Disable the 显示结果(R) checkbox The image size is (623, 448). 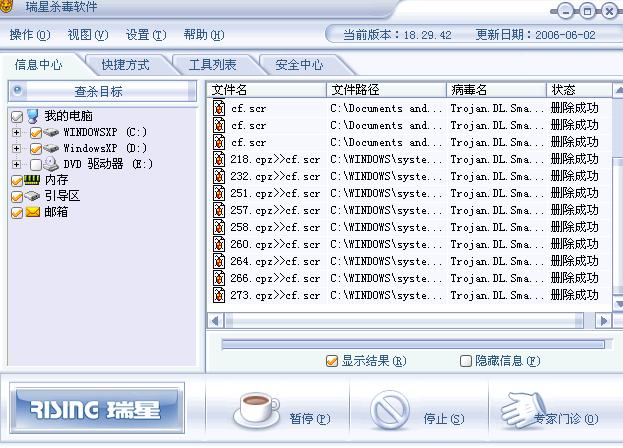(332, 361)
